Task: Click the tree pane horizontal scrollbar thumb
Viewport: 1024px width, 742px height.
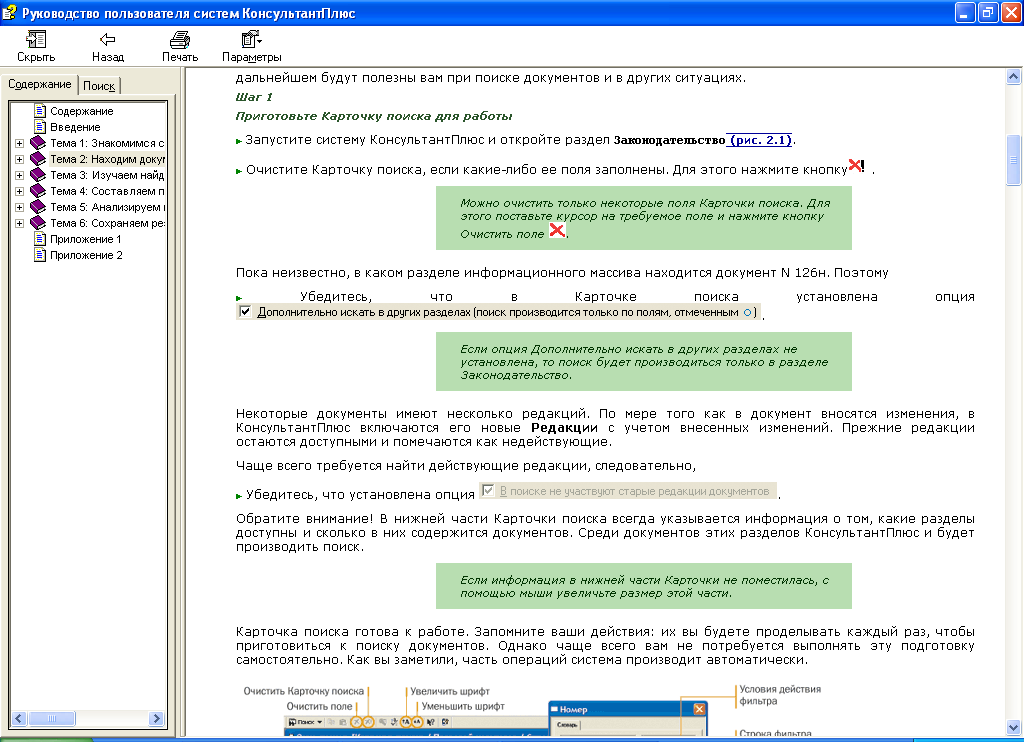Action: pos(52,718)
